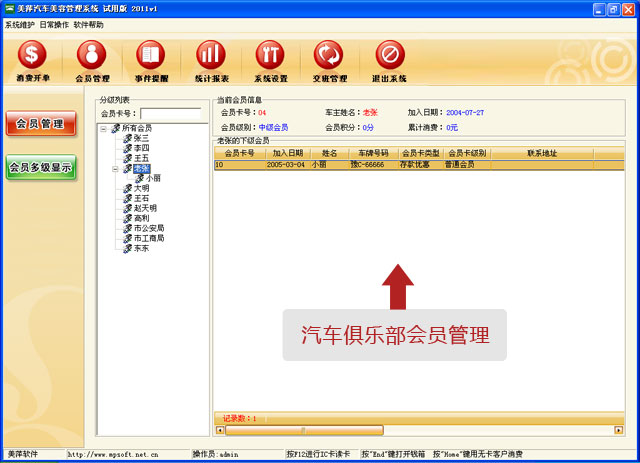
Task: Click the 加入日期 column header
Action: [x=287, y=153]
